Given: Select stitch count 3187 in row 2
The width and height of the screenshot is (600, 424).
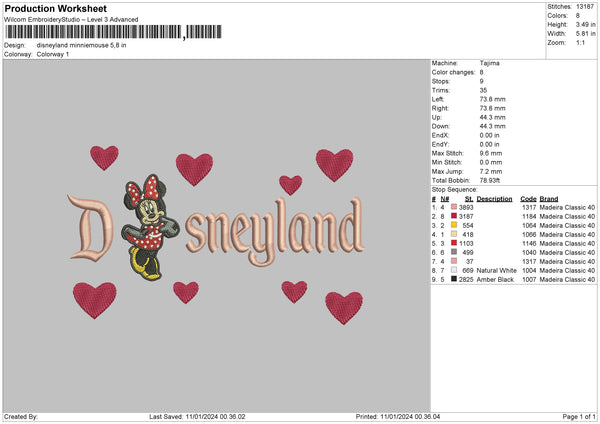Looking at the screenshot, I should point(466,217).
